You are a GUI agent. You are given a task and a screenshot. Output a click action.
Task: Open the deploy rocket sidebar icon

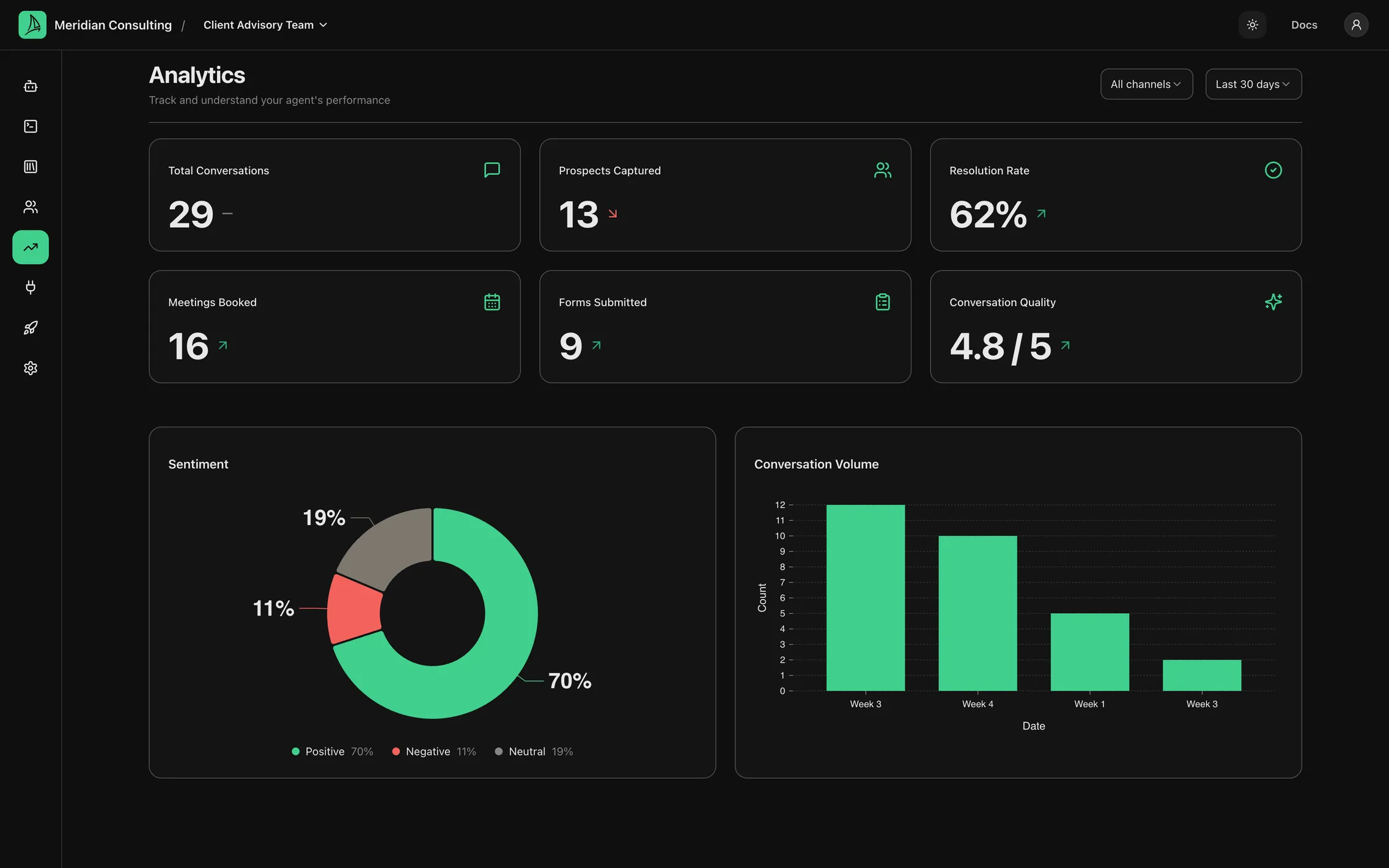pos(31,328)
